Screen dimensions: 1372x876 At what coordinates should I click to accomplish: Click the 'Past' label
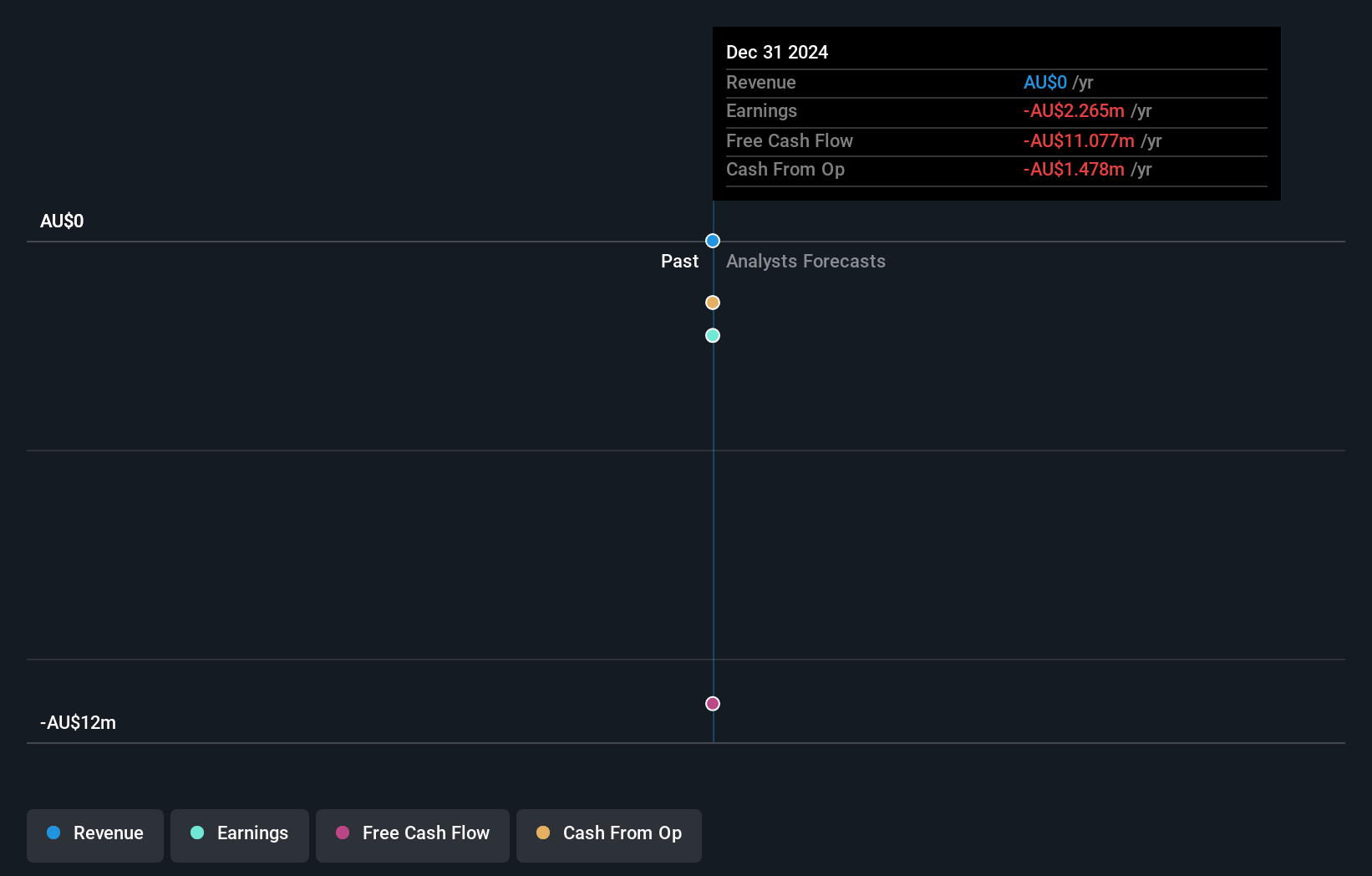click(x=679, y=261)
